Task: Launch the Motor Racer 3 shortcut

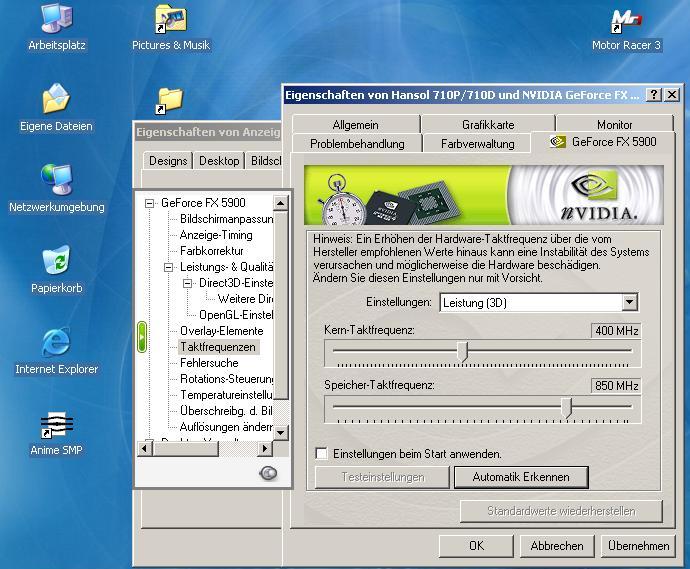Action: (627, 27)
